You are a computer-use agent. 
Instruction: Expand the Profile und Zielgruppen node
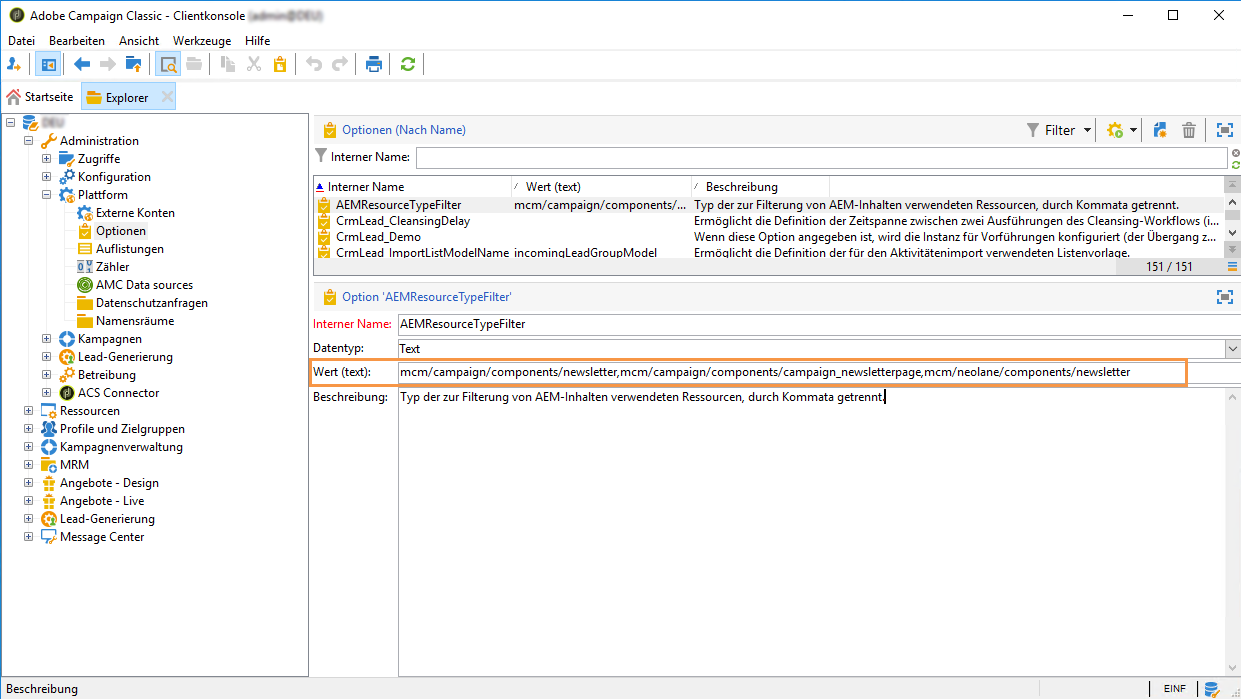point(28,429)
